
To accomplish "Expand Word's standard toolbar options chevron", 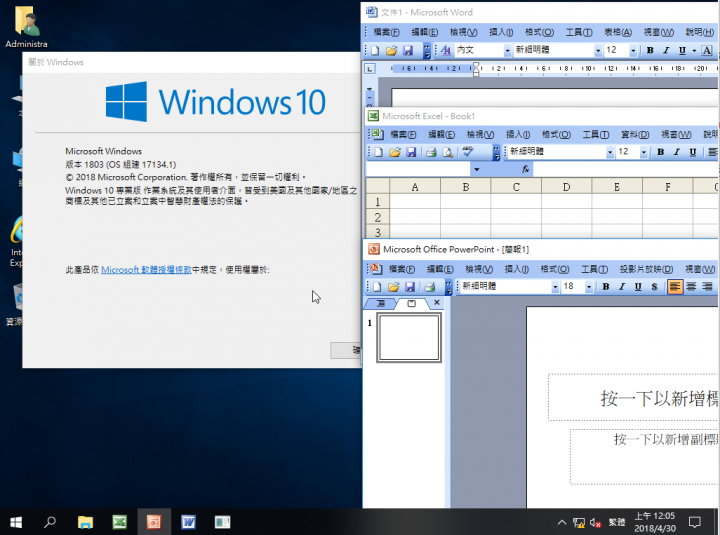I will click(x=427, y=51).
